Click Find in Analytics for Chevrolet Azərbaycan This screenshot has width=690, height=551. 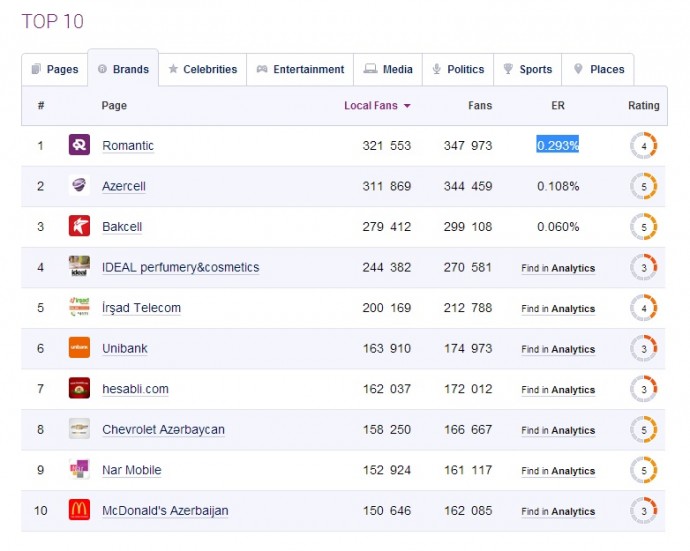[558, 430]
